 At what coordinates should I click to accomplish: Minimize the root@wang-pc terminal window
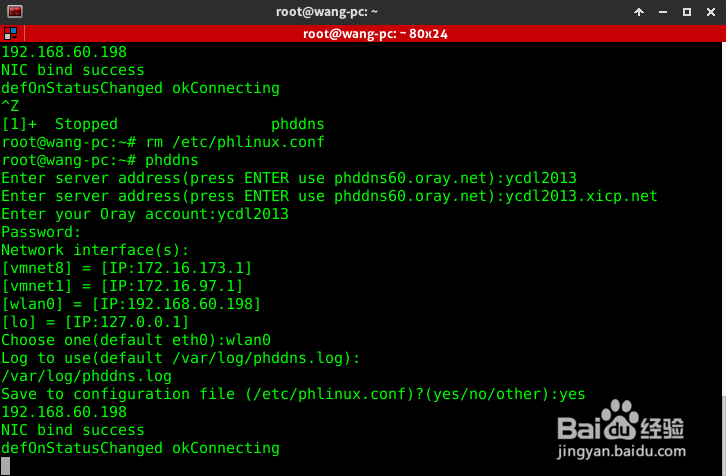[x=664, y=12]
